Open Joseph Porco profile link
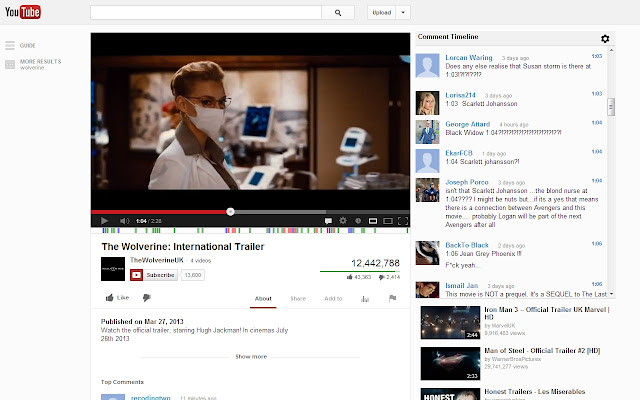 tap(467, 182)
